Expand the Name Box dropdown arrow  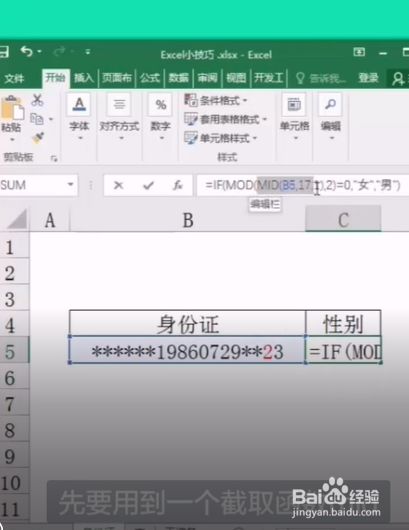pyautogui.click(x=71, y=185)
